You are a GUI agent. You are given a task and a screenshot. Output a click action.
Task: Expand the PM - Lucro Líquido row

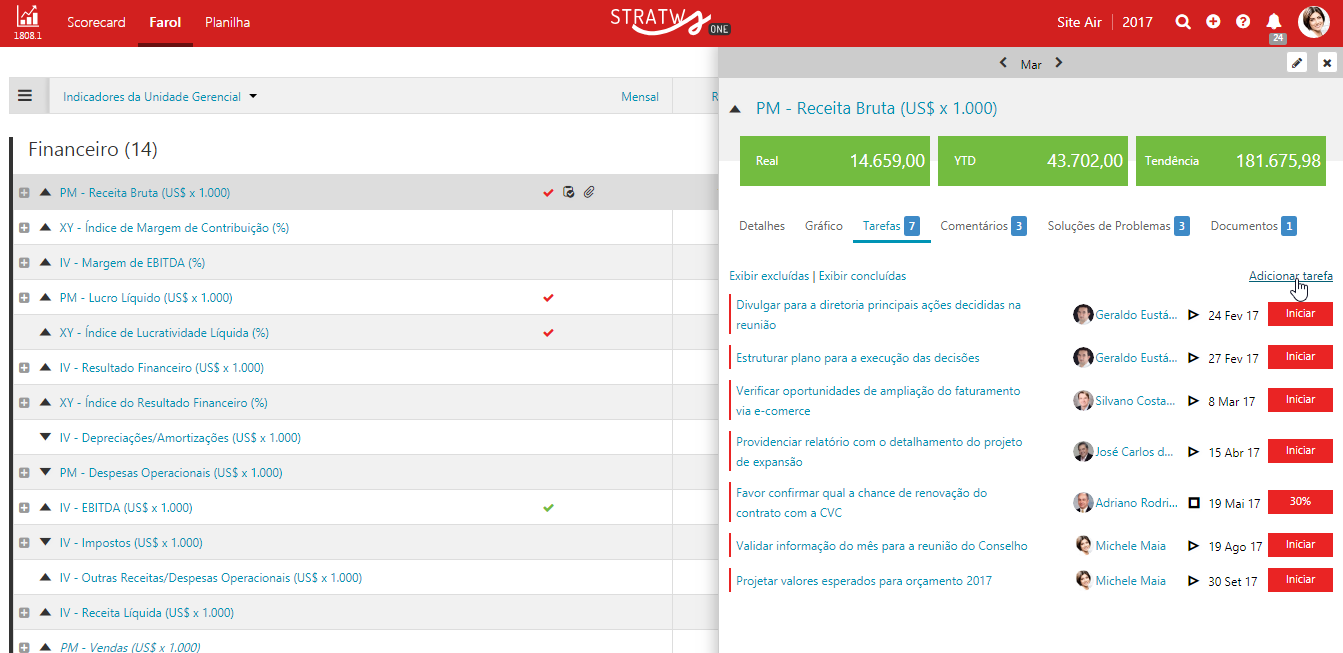click(x=24, y=298)
